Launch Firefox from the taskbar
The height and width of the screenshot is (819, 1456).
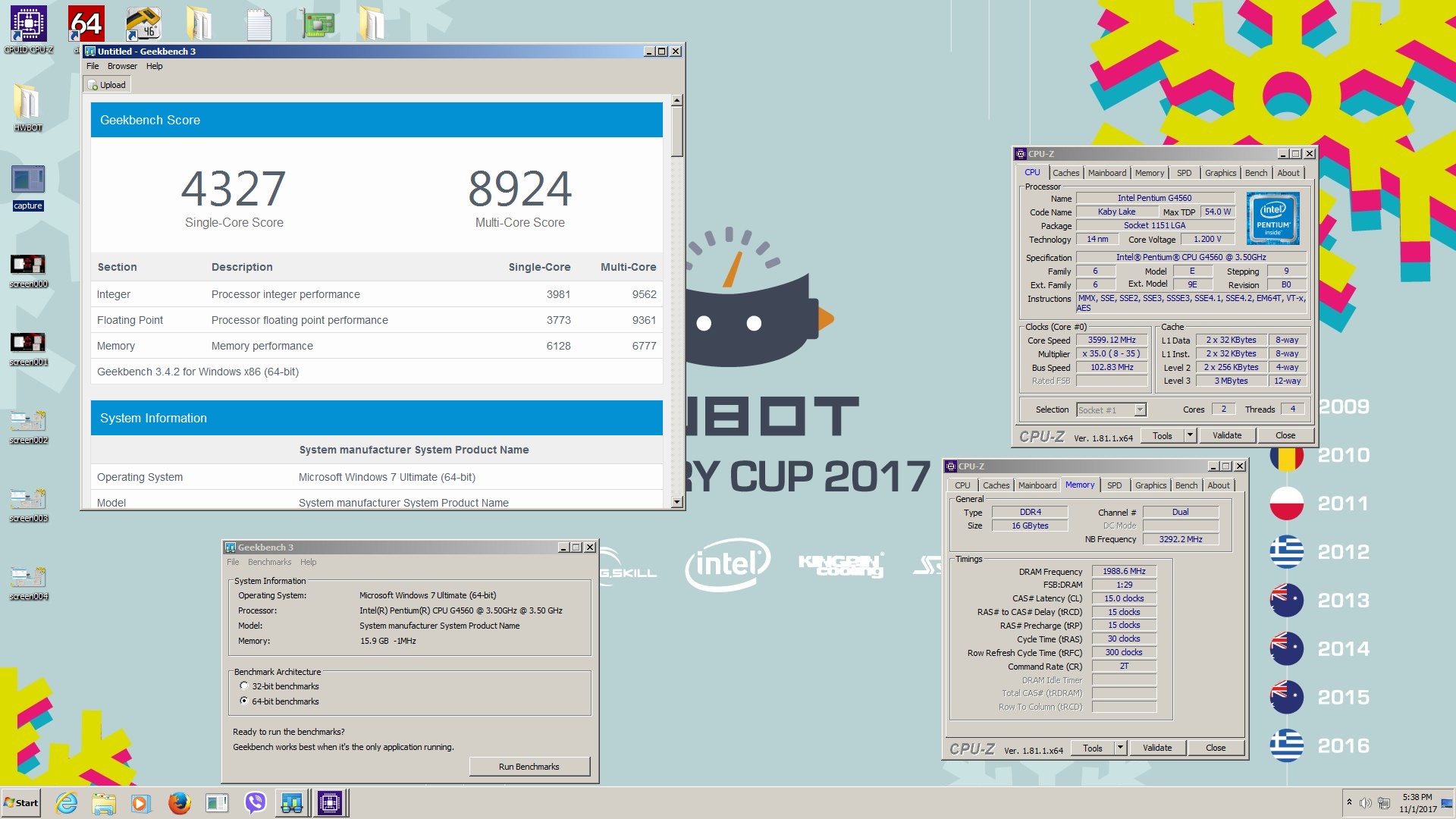(x=179, y=803)
